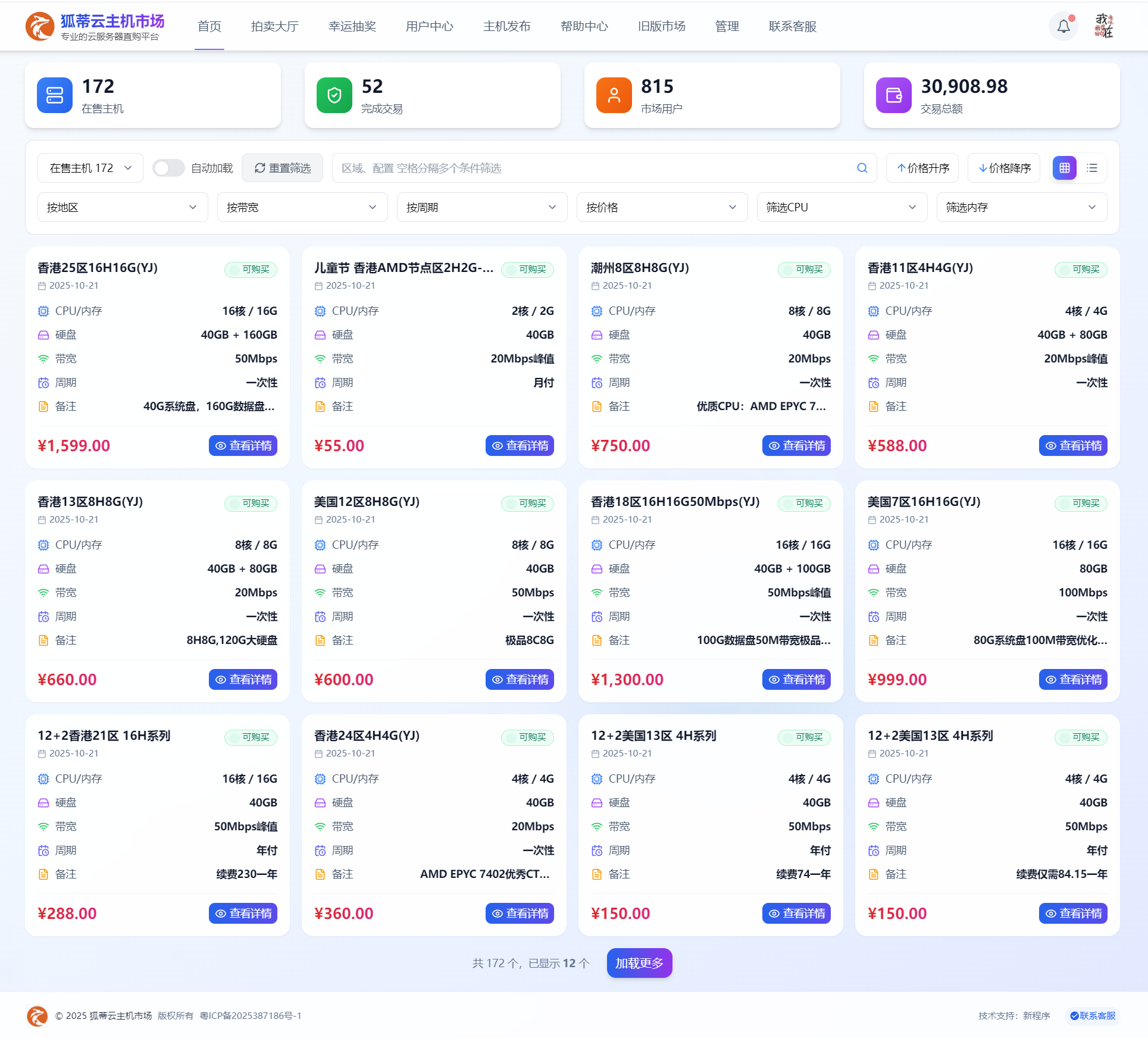Screen dimensions: 1148x1038
Task: Click the fox logo in header
Action: (39, 27)
